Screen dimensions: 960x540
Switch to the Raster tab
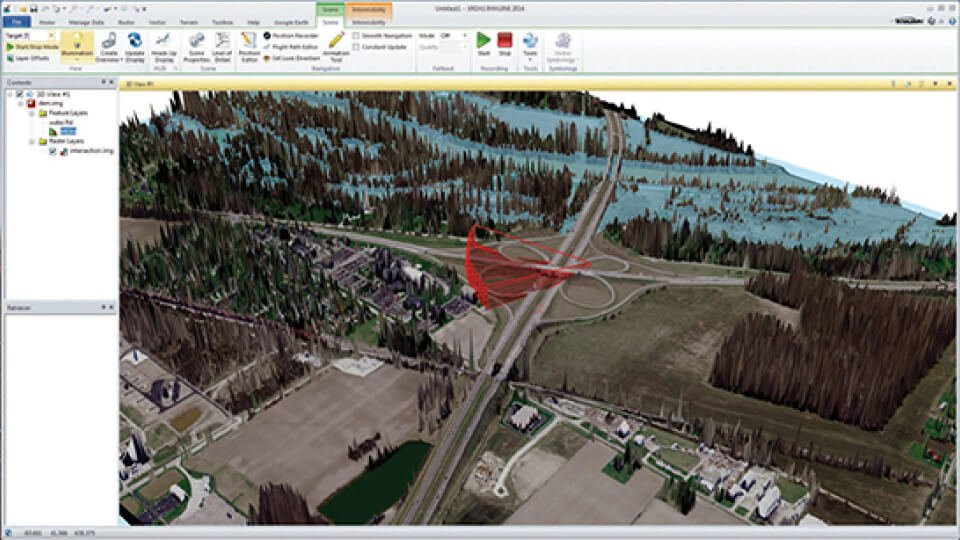(126, 22)
